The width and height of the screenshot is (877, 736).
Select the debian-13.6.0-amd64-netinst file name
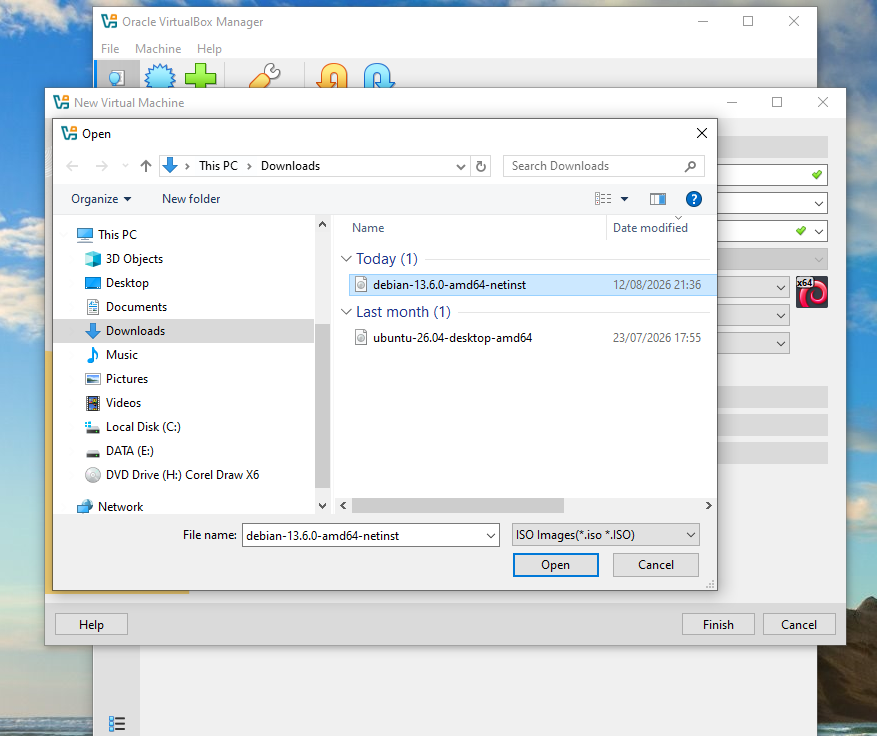pyautogui.click(x=450, y=285)
